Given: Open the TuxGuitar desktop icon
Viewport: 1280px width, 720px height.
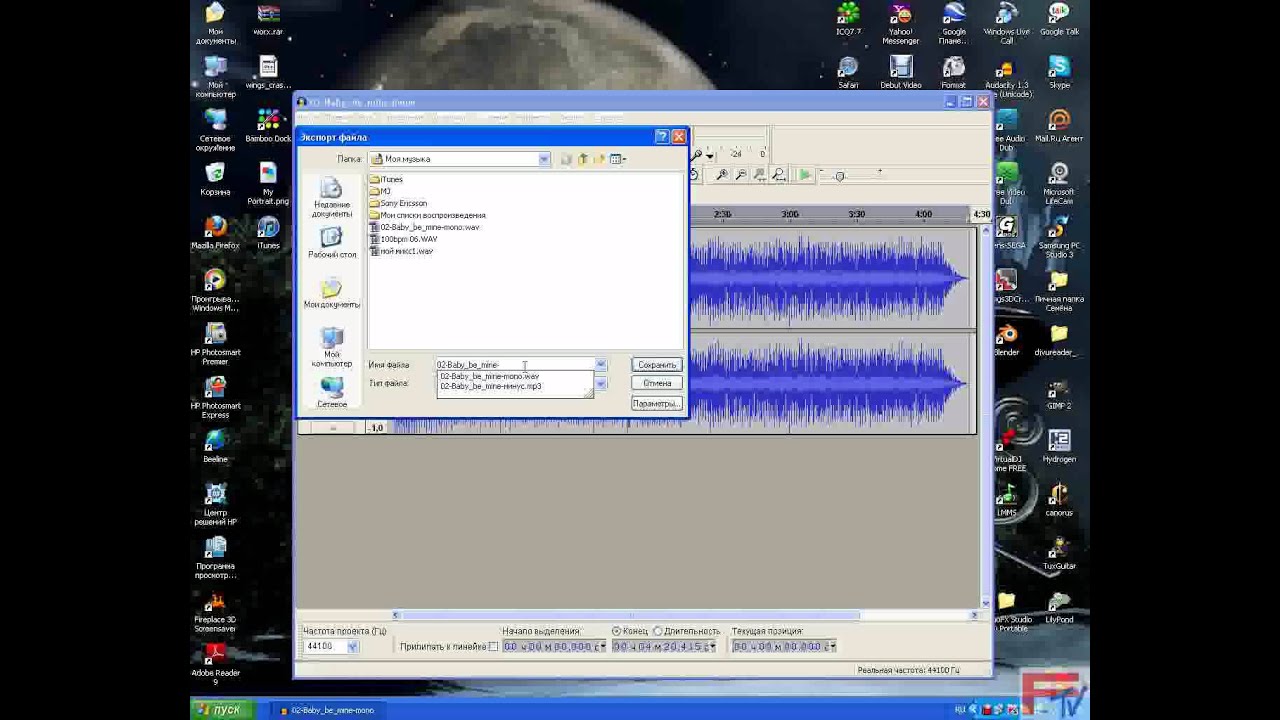Looking at the screenshot, I should tap(1059, 554).
